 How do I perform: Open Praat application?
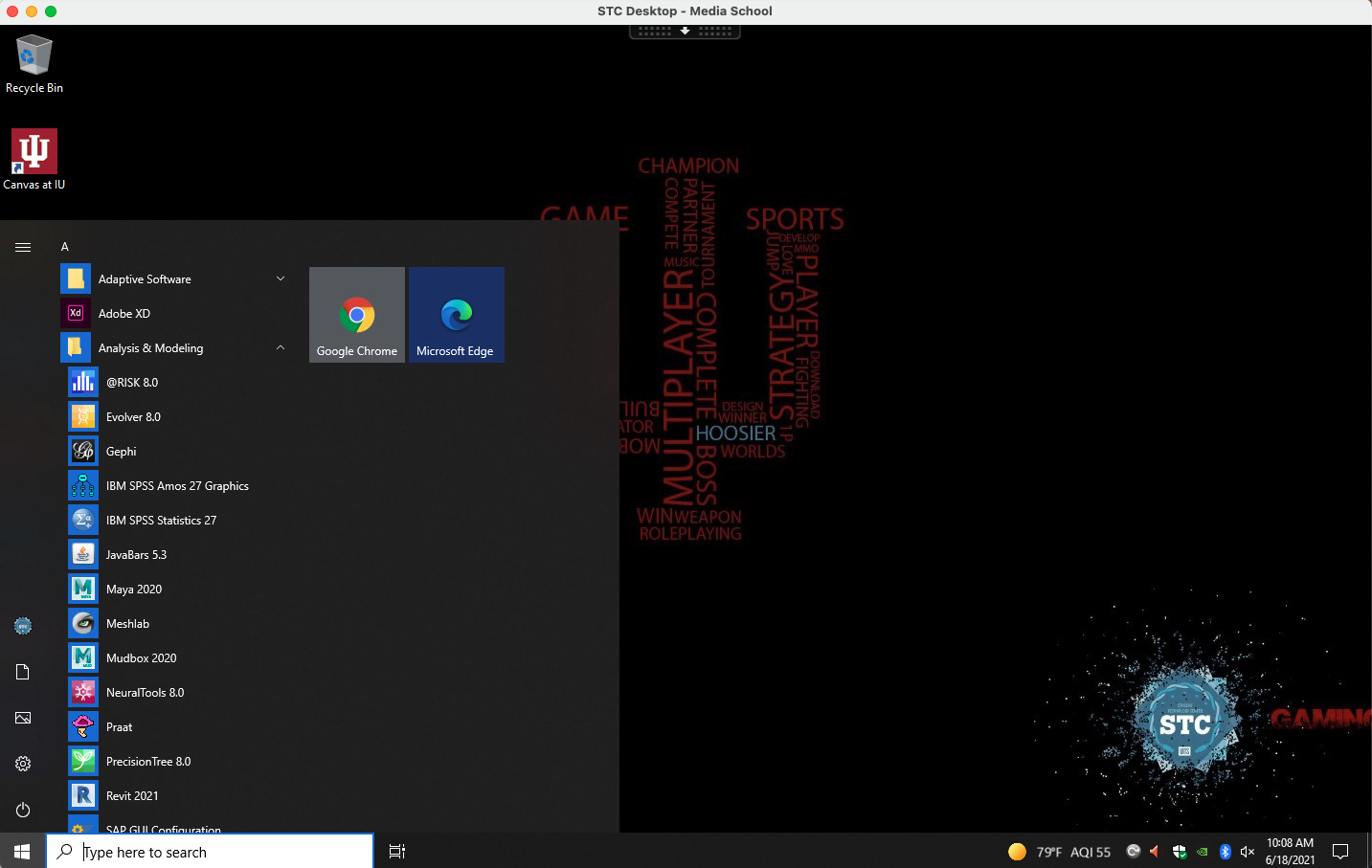[120, 727]
